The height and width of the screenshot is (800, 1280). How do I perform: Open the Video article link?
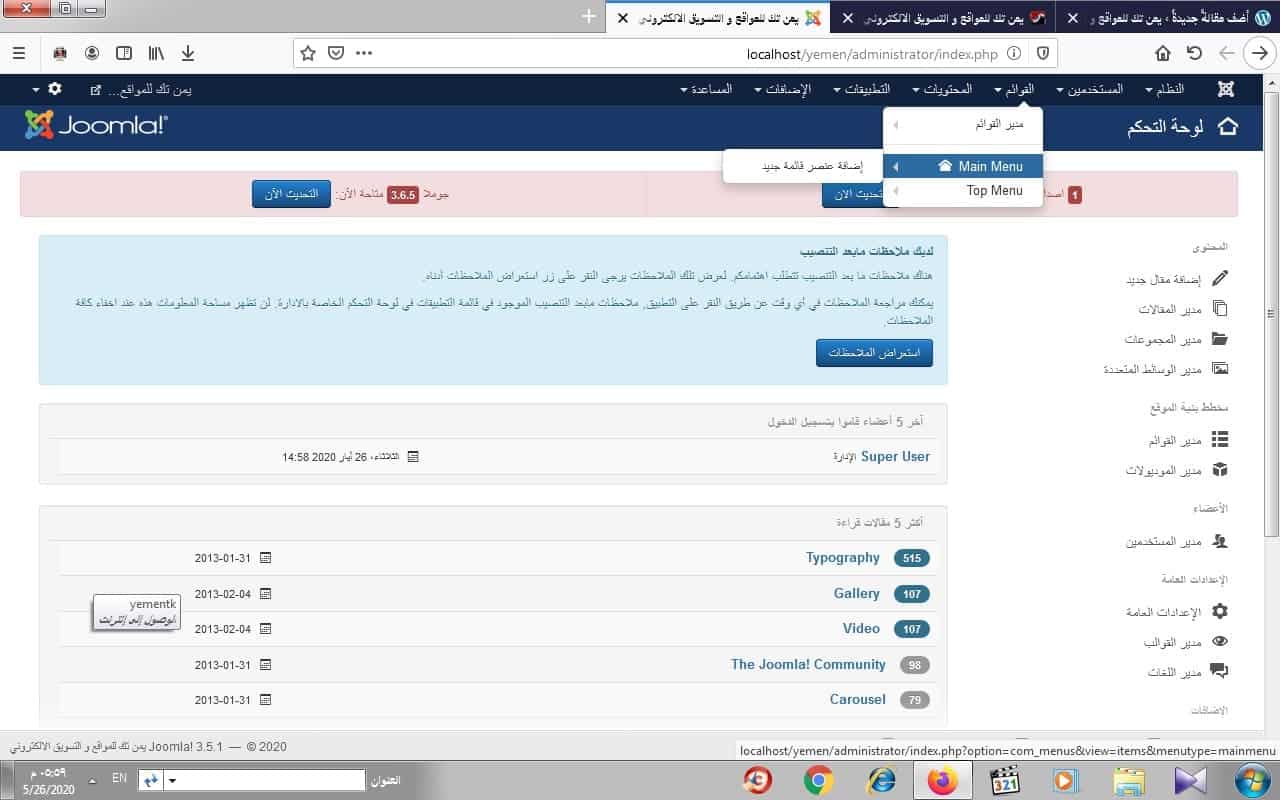[x=861, y=628]
